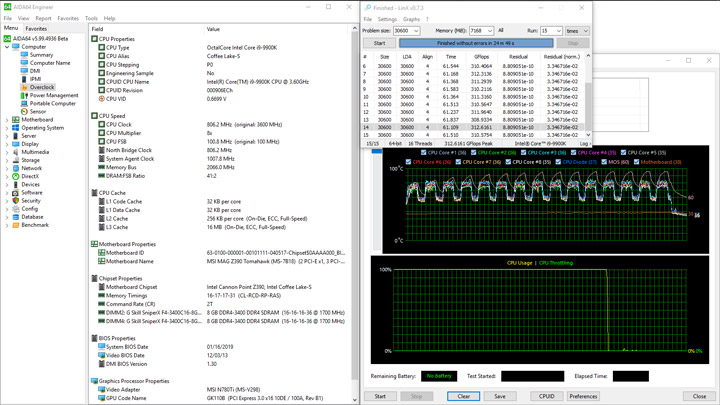
Task: Click the Database category icon
Action: coord(16,217)
